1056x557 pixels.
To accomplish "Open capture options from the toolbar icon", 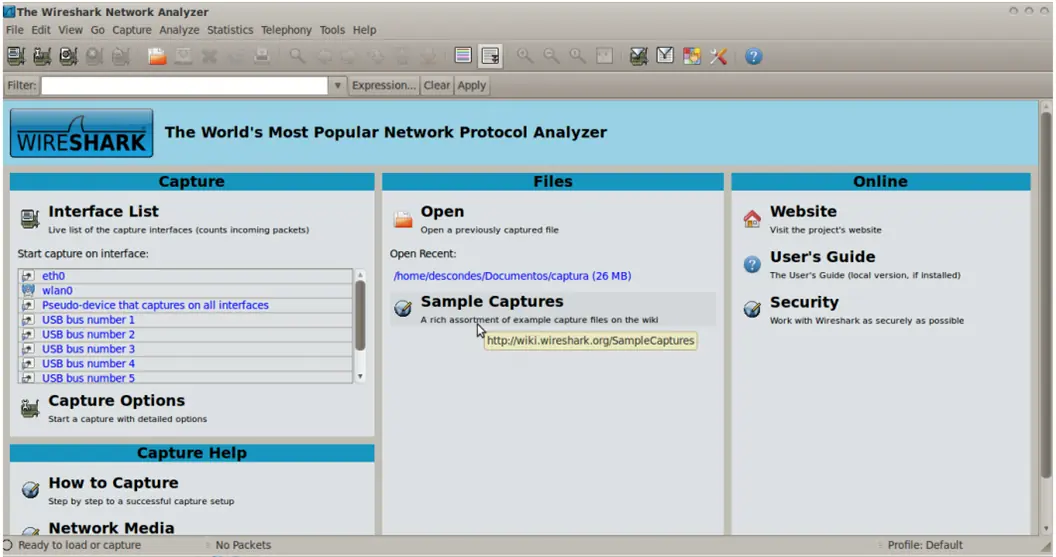I will pos(42,57).
